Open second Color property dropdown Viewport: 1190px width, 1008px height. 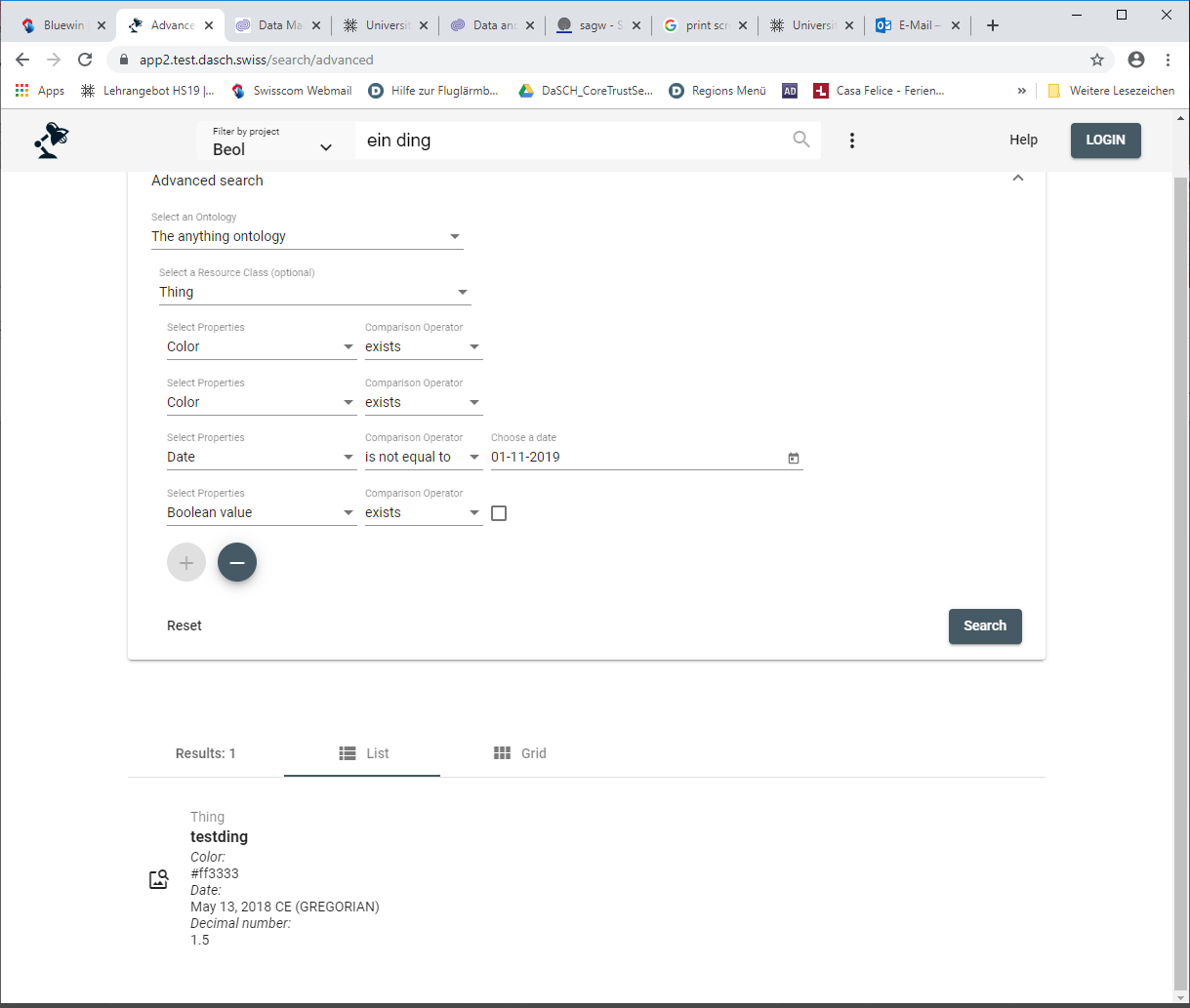(x=262, y=402)
